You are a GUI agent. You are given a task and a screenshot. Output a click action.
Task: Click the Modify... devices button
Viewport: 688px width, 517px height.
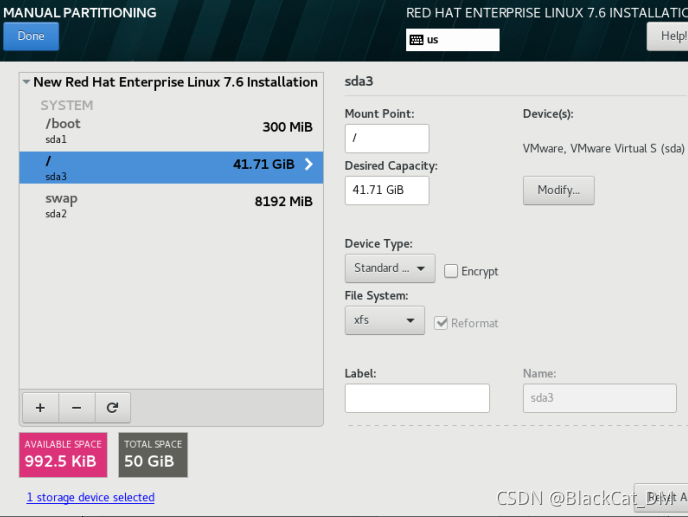(559, 190)
